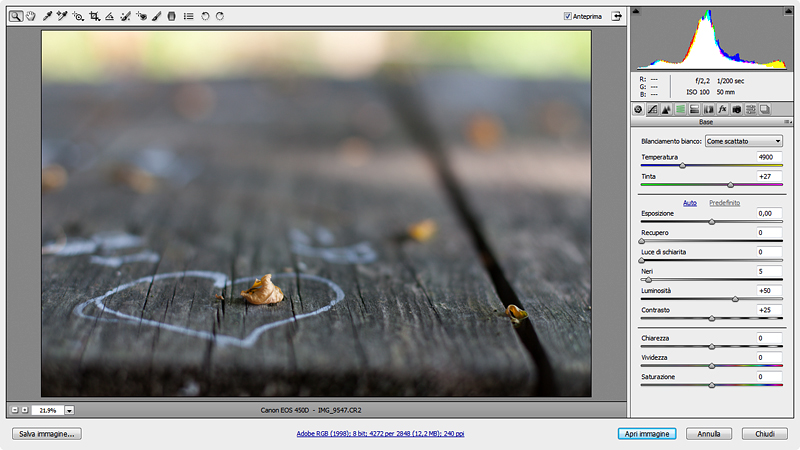
Task: Pick the White Balance eyedropper tool
Action: [47, 17]
